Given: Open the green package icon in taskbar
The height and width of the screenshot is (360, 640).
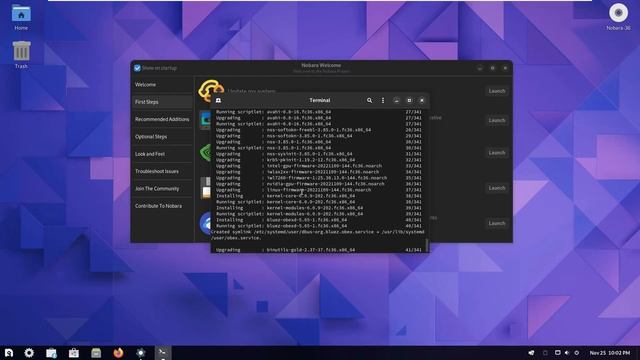Looking at the screenshot, I should [x=96, y=353].
